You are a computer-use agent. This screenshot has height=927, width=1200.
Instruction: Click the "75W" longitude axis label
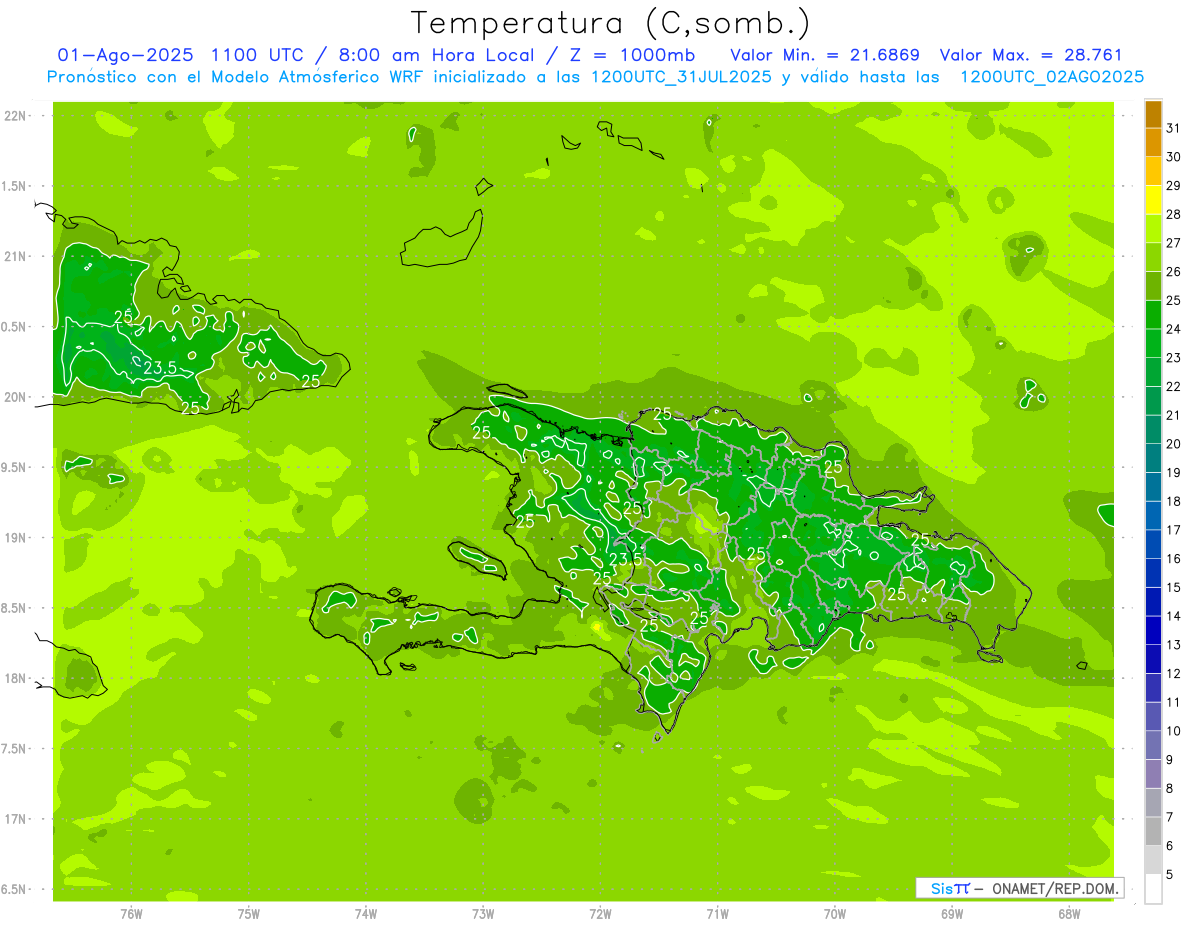[249, 913]
